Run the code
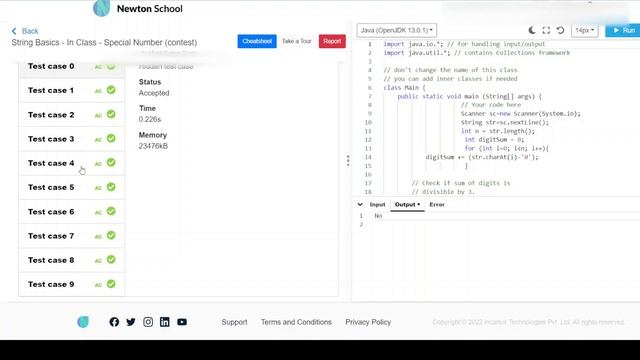The width and height of the screenshot is (640, 360). [624, 30]
